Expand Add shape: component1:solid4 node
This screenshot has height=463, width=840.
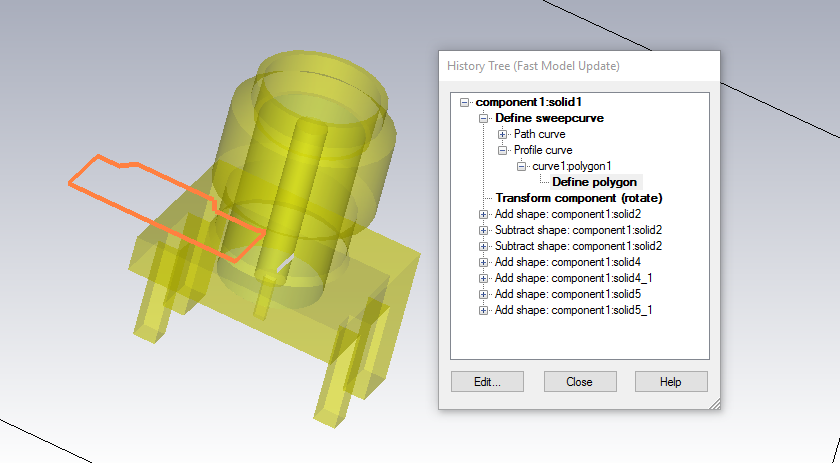tap(483, 262)
